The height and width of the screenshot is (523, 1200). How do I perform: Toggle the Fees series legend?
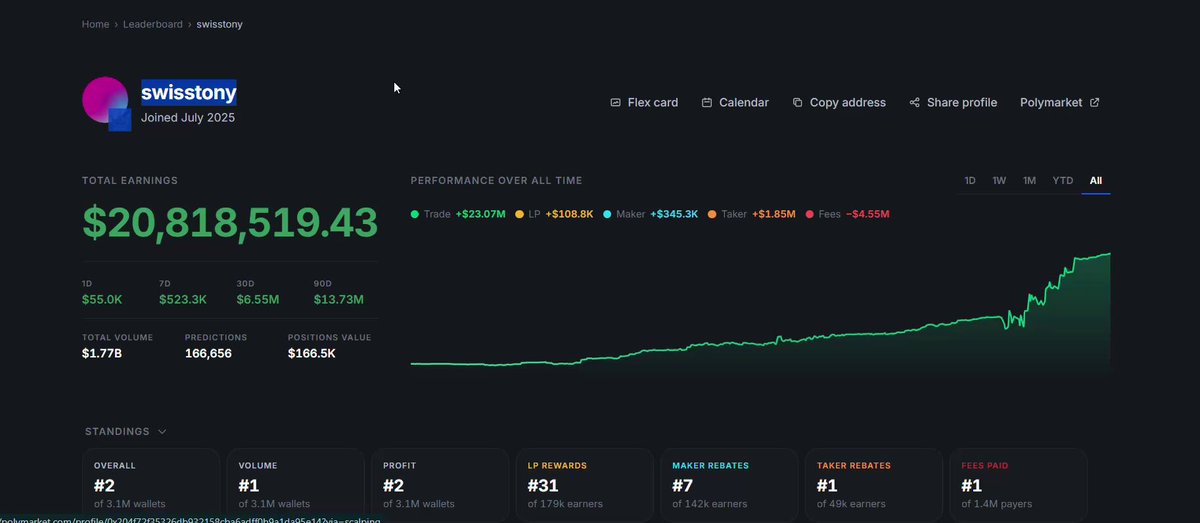click(x=847, y=214)
